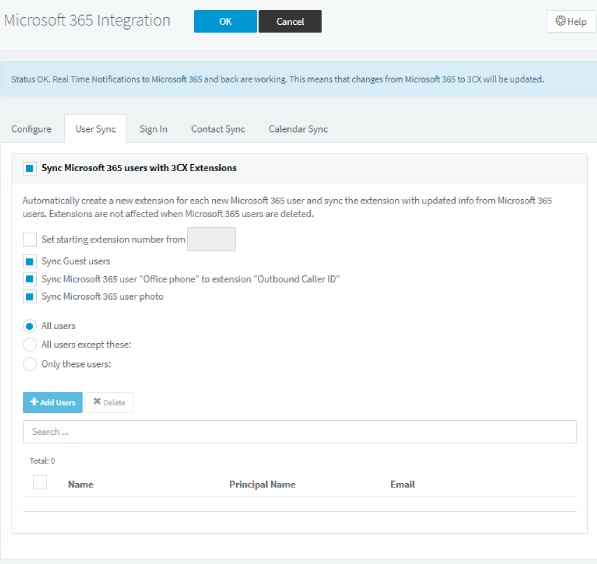Image resolution: width=597 pixels, height=564 pixels.
Task: Toggle Office phone to Outbound Caller ID sync
Action: 30,279
